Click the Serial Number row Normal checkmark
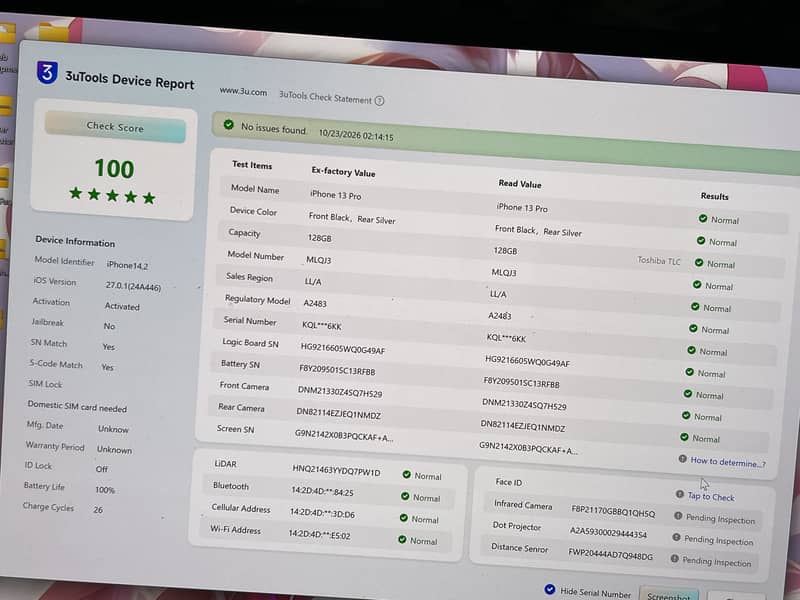Image resolution: width=800 pixels, height=600 pixels. (691, 350)
